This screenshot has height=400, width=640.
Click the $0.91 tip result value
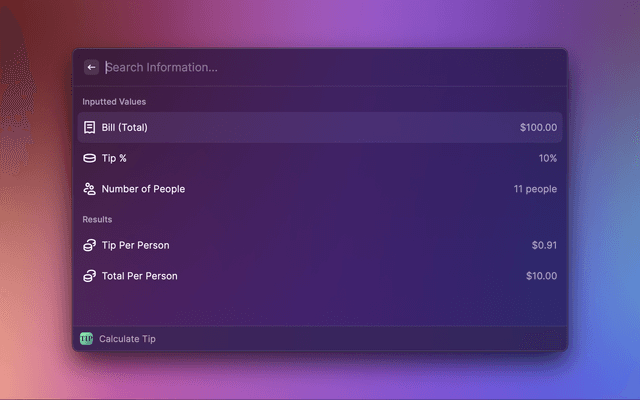click(x=544, y=245)
